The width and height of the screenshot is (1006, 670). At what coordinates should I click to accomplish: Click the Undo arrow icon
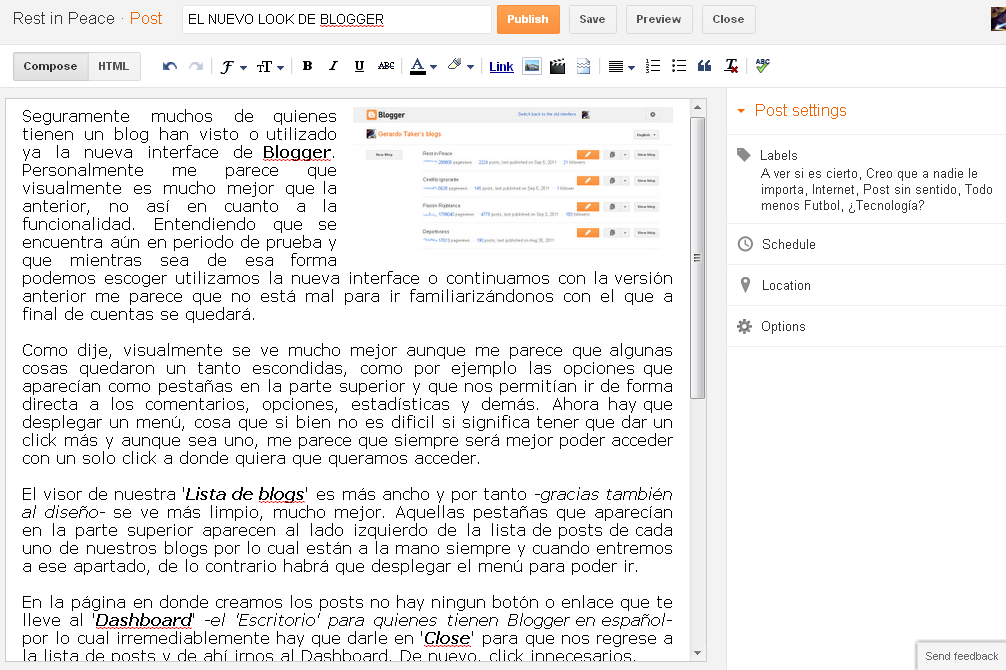pos(170,66)
